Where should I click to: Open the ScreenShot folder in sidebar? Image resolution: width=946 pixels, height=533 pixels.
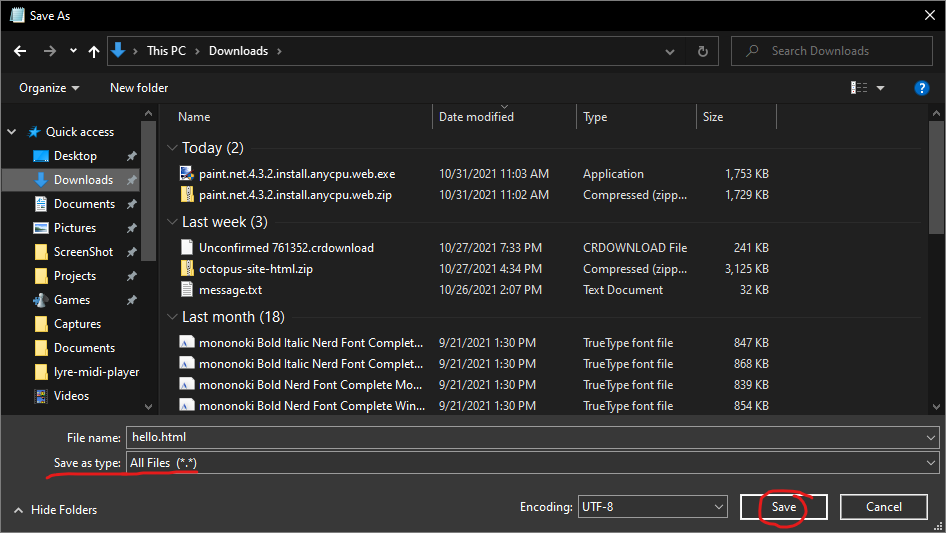click(x=83, y=252)
